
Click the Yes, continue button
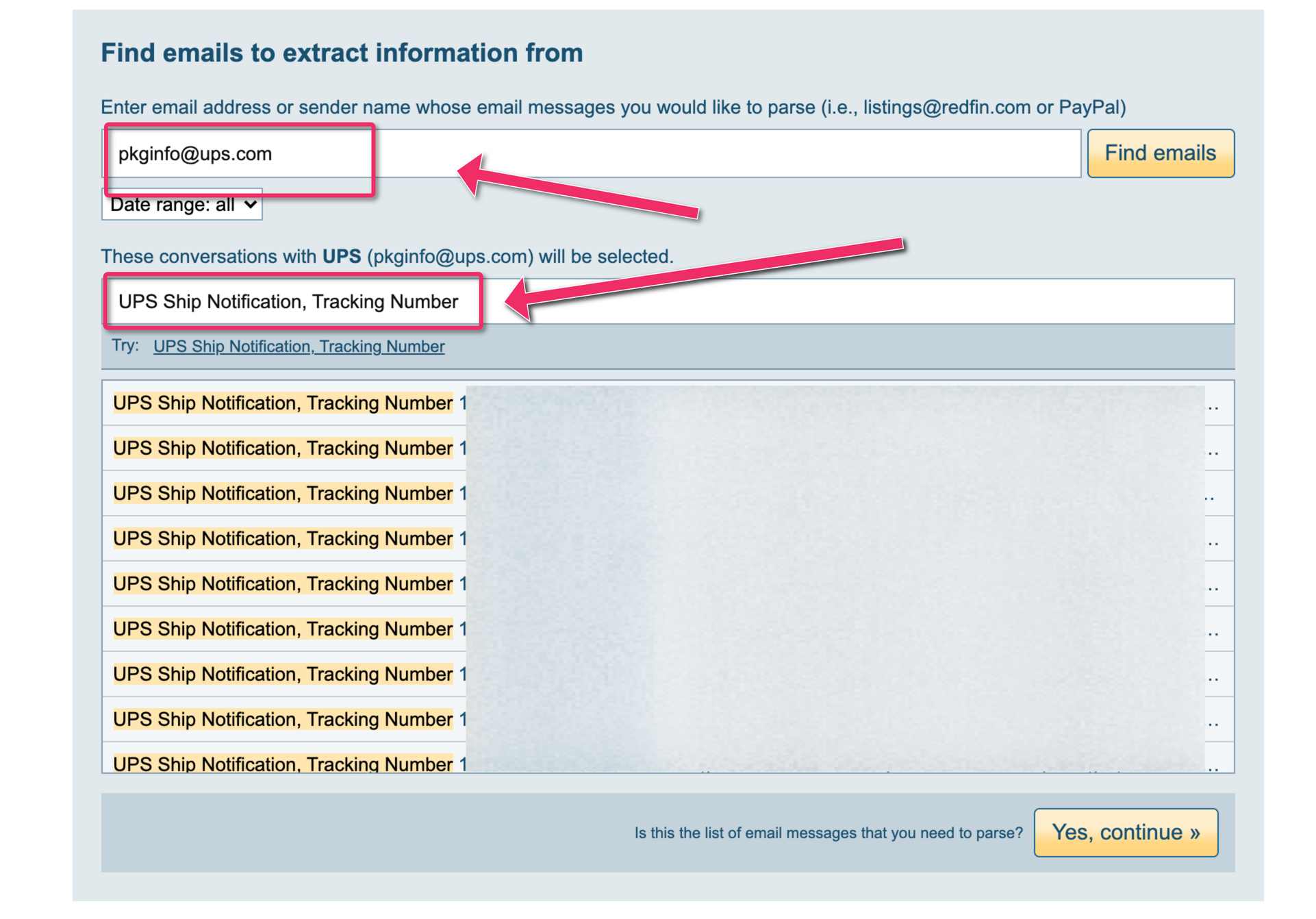(x=1126, y=832)
